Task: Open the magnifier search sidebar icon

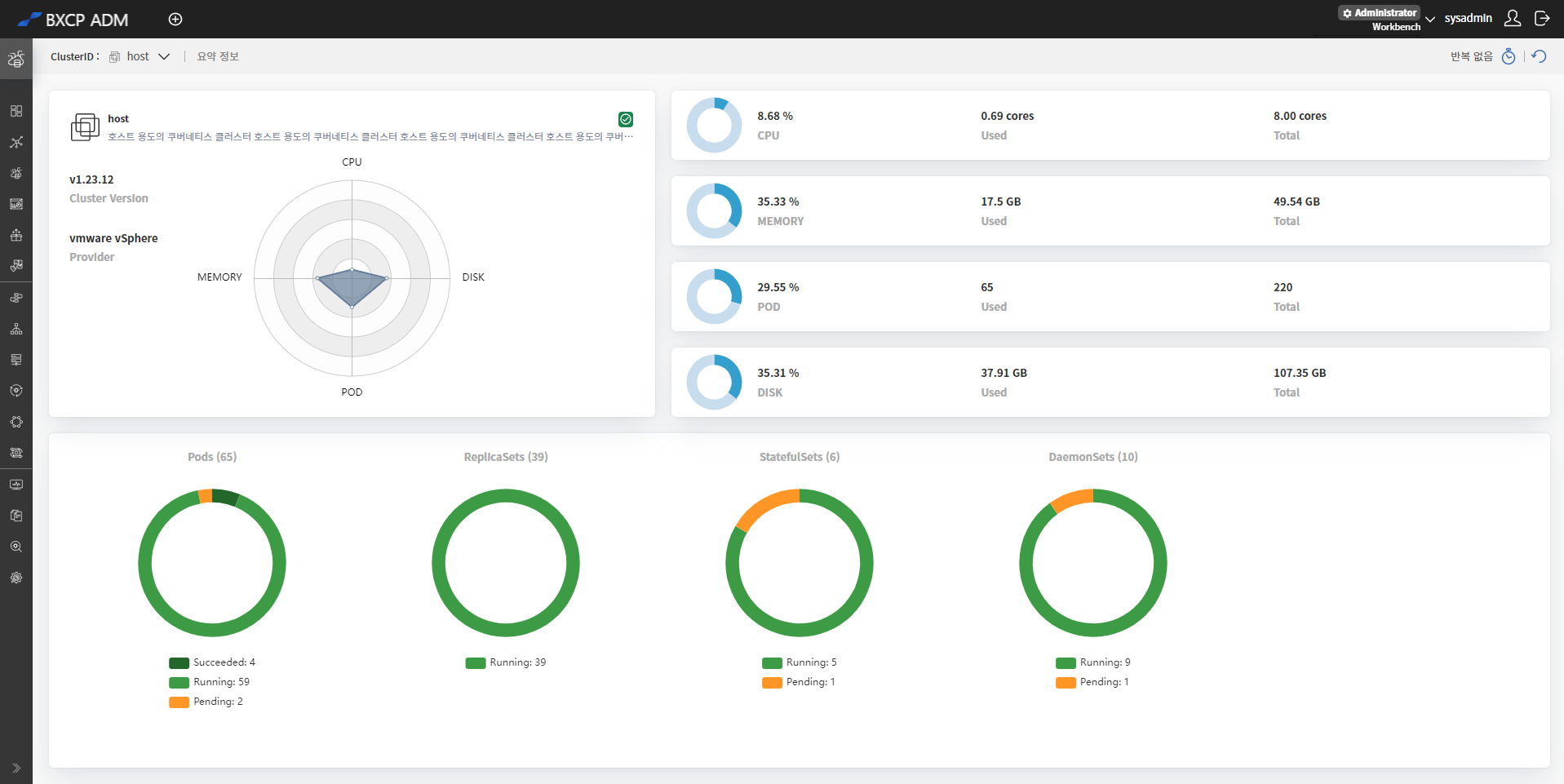Action: coord(16,547)
